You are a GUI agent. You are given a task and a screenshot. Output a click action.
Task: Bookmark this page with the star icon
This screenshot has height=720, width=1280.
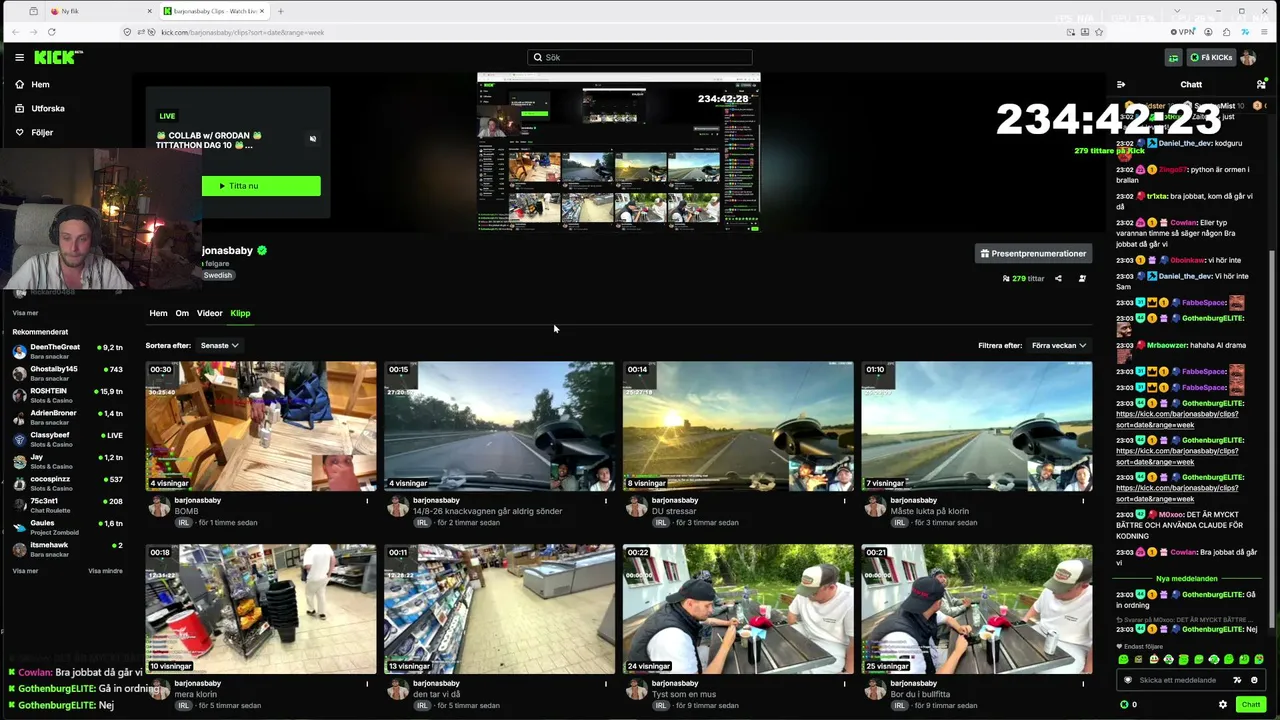pos(1099,32)
